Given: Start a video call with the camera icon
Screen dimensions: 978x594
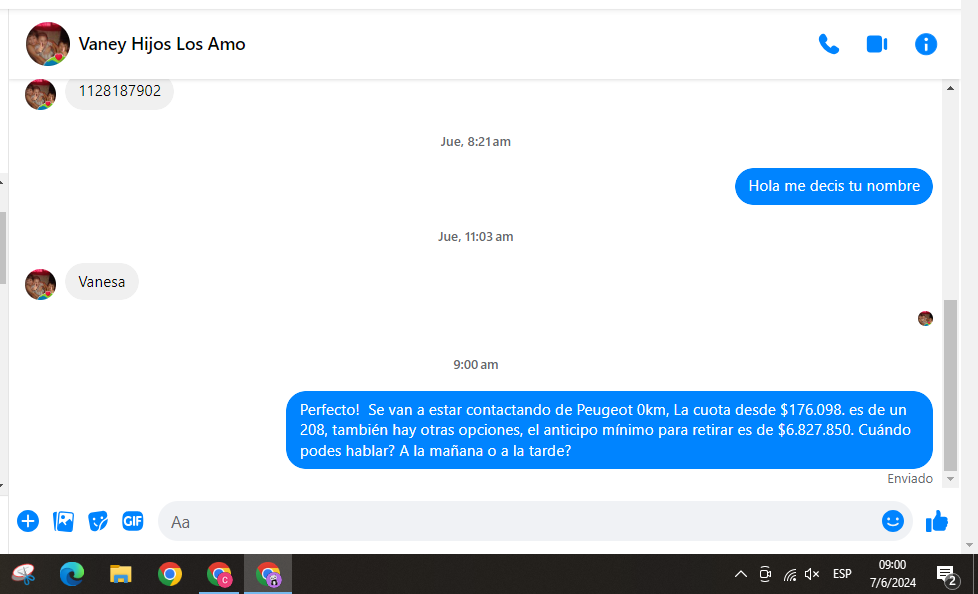Looking at the screenshot, I should 877,44.
